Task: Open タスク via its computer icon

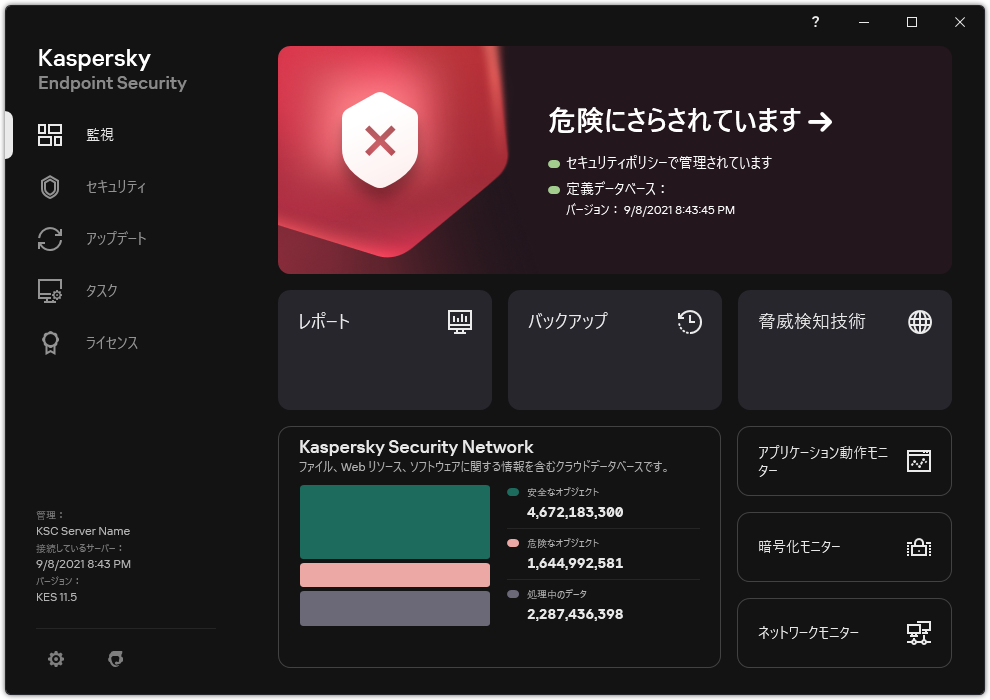Action: point(48,290)
